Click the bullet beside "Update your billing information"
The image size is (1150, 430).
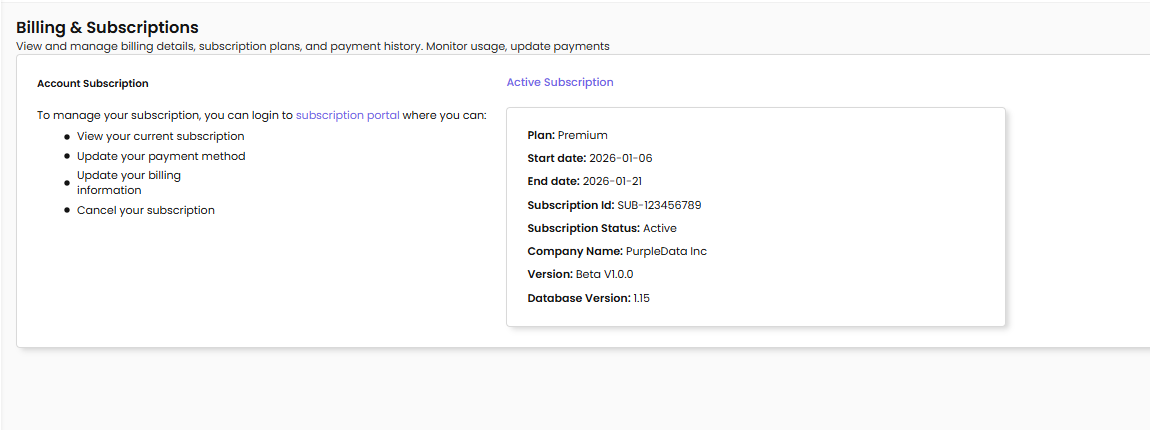(x=67, y=183)
